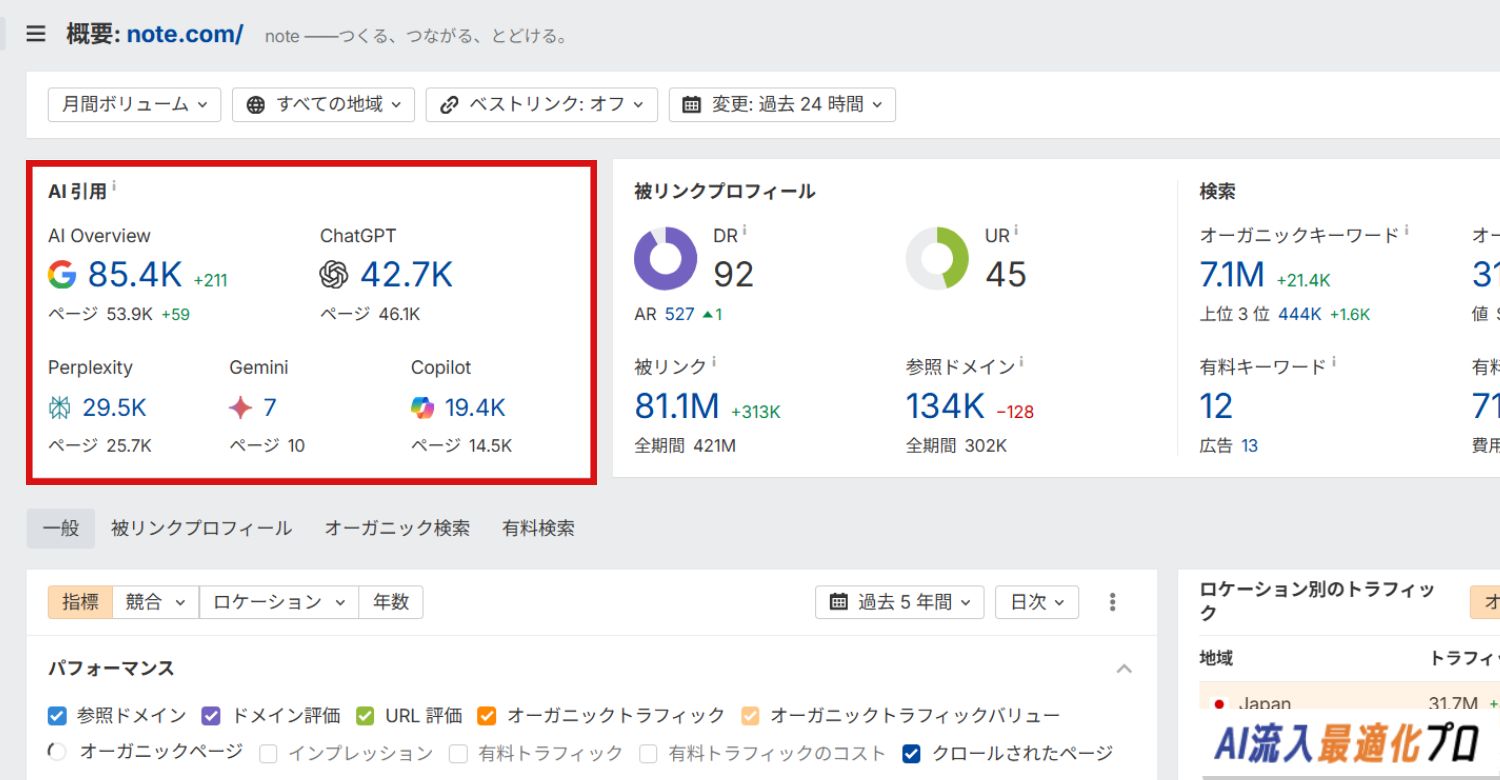Open Copilot 19.4K citations
The image size is (1500, 780).
(x=475, y=407)
